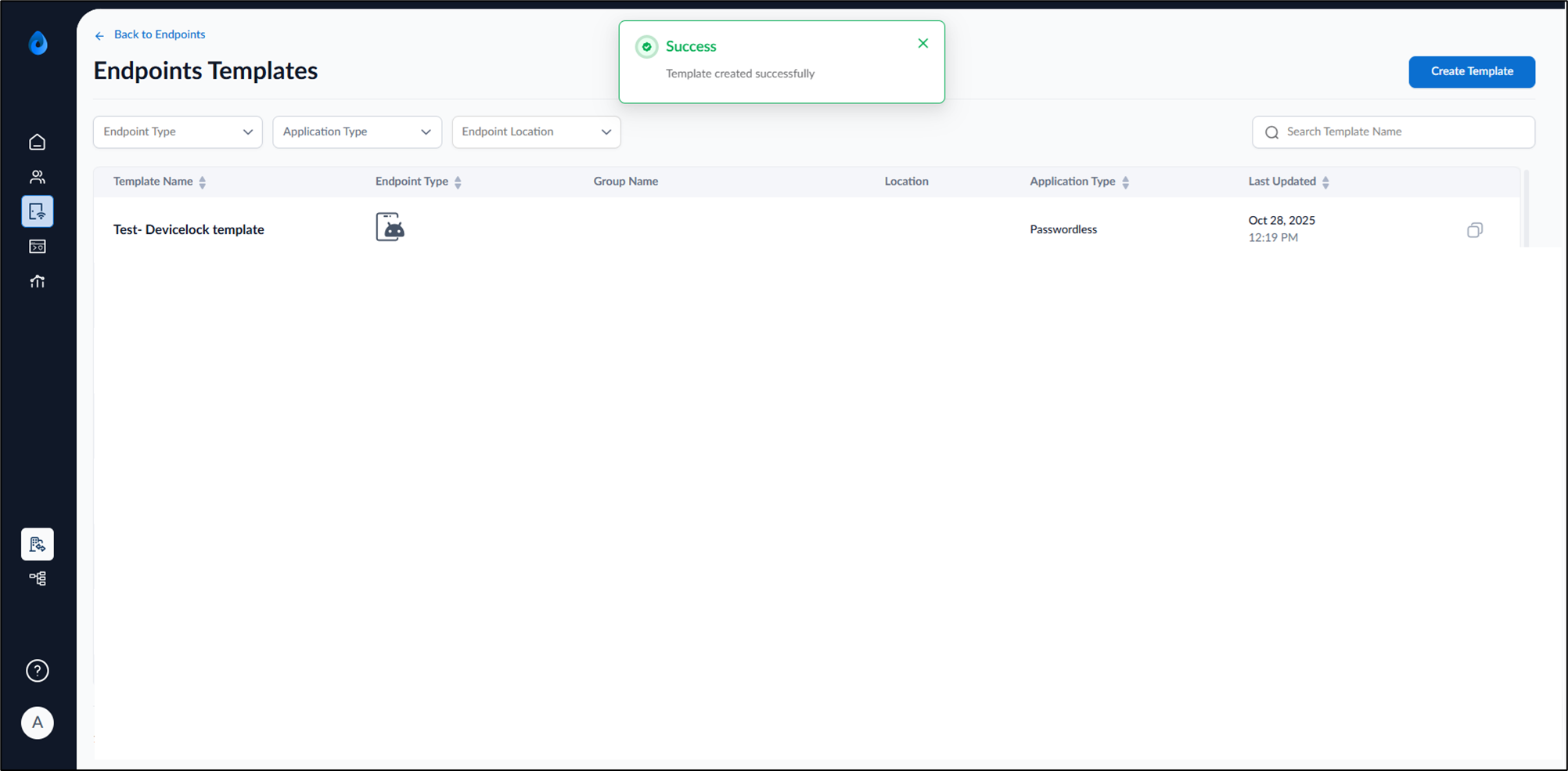Click the Create Template button
The width and height of the screenshot is (1568, 771).
(x=1472, y=72)
